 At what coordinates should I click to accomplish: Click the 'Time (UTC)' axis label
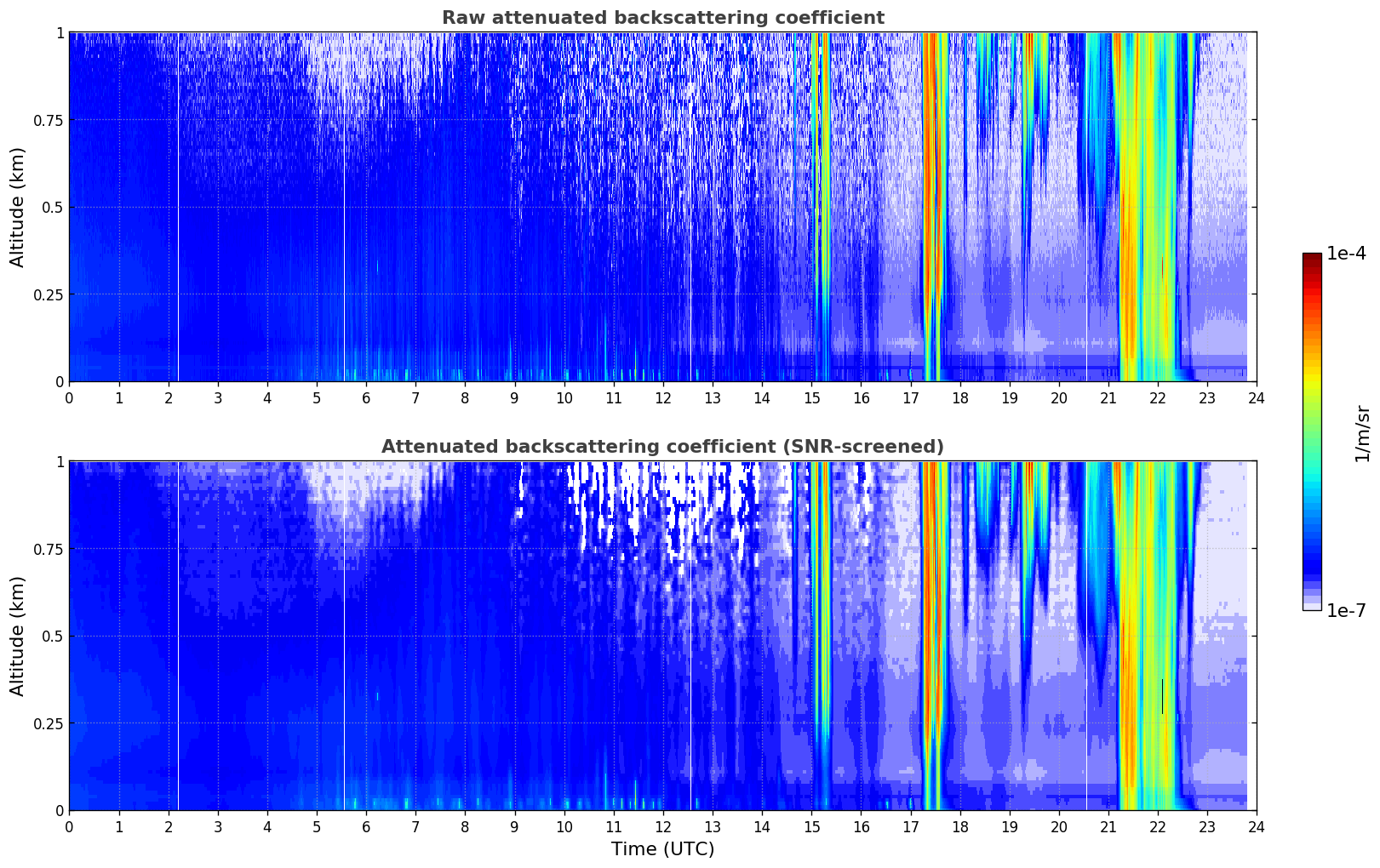point(662,849)
